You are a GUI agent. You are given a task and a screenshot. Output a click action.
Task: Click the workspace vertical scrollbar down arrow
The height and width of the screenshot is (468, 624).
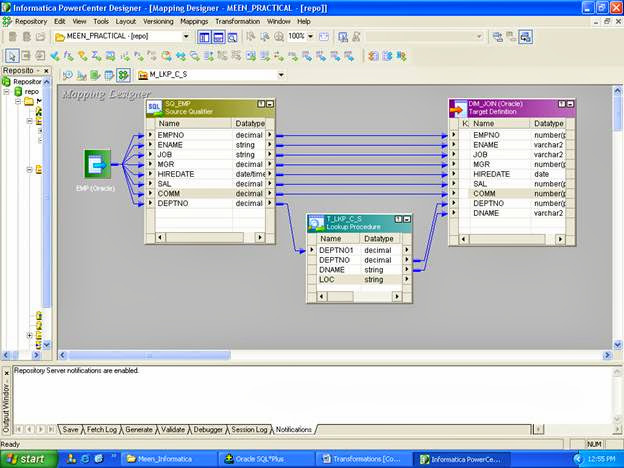618,344
